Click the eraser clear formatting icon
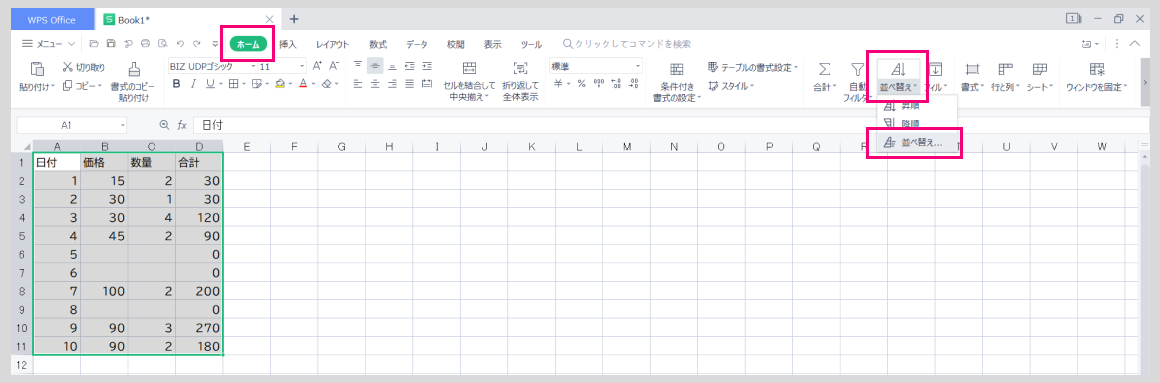Viewport: 1160px width, 383px height. click(x=326, y=84)
